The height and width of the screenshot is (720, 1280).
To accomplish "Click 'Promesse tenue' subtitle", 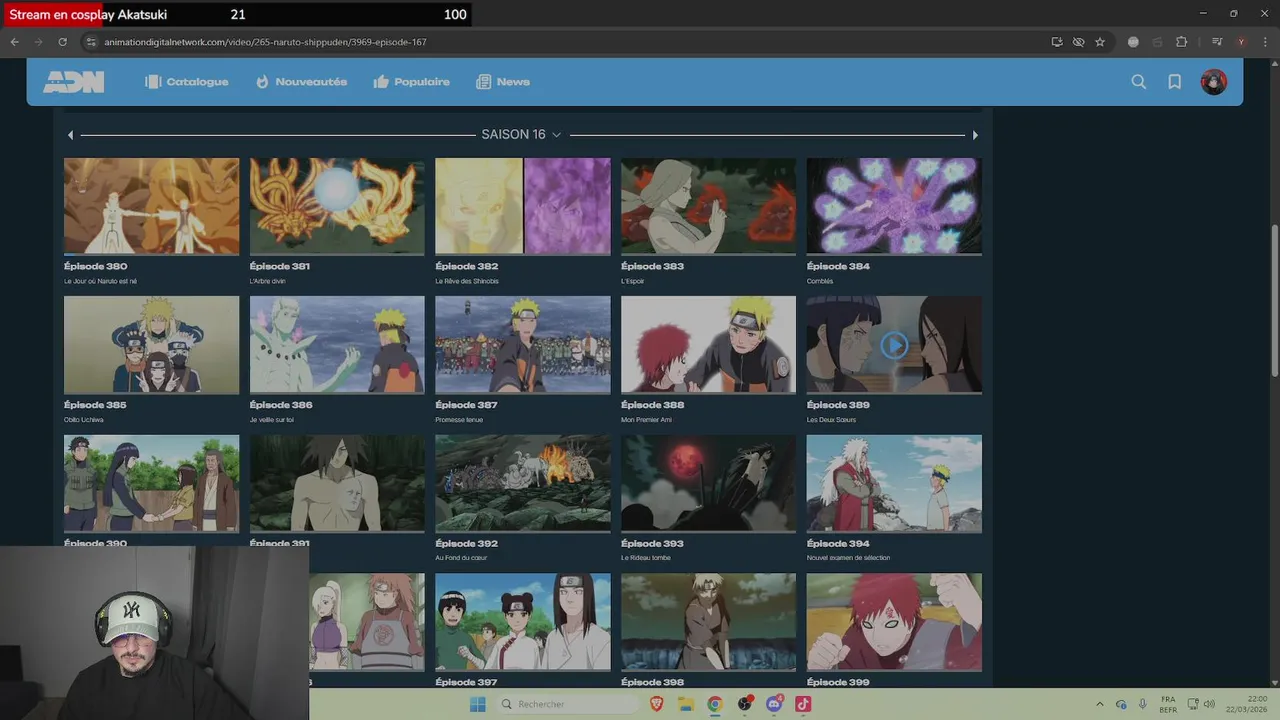I will coord(459,420).
